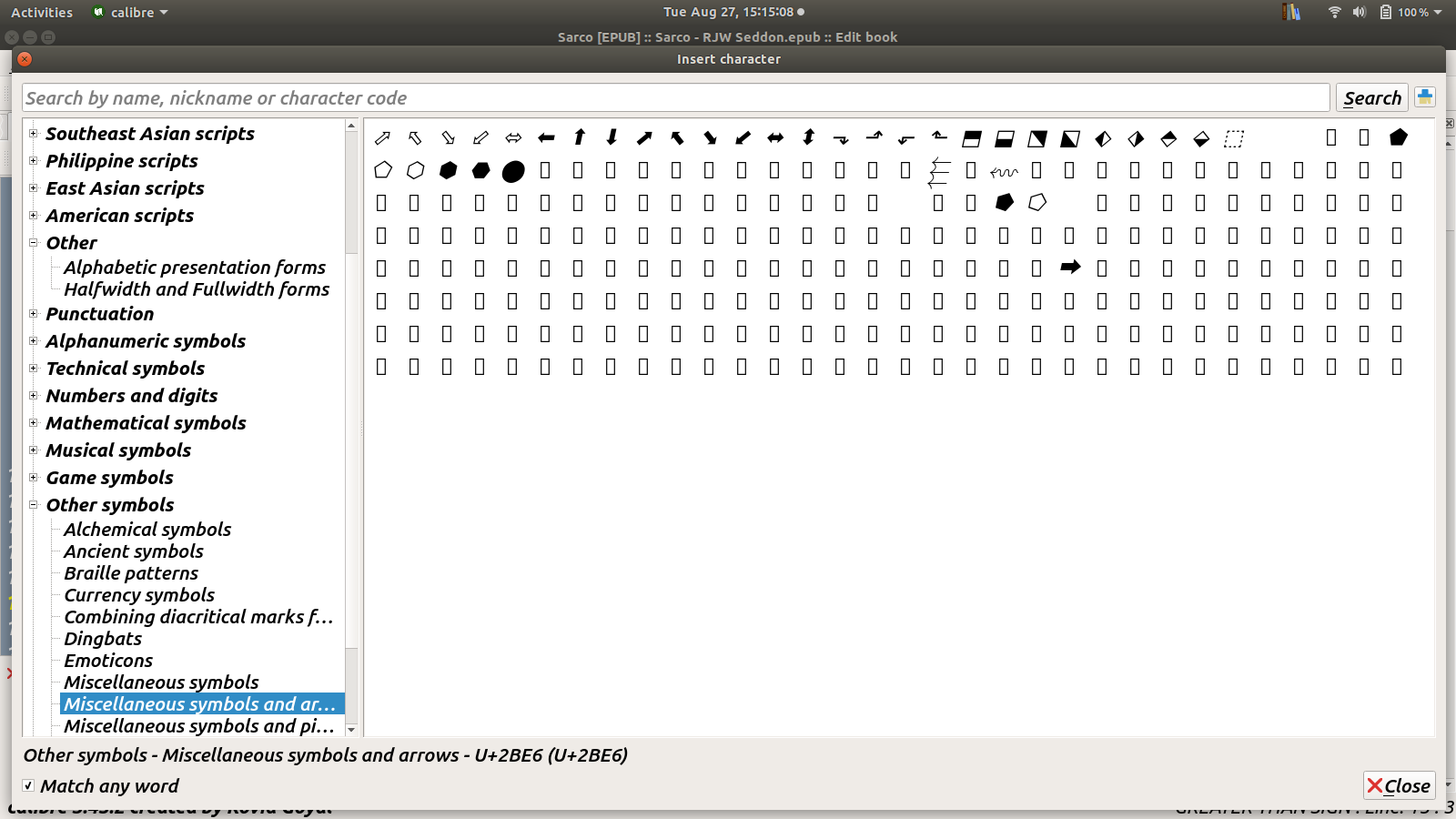
Task: Open the system status menu arrow
Action: 1439,12
